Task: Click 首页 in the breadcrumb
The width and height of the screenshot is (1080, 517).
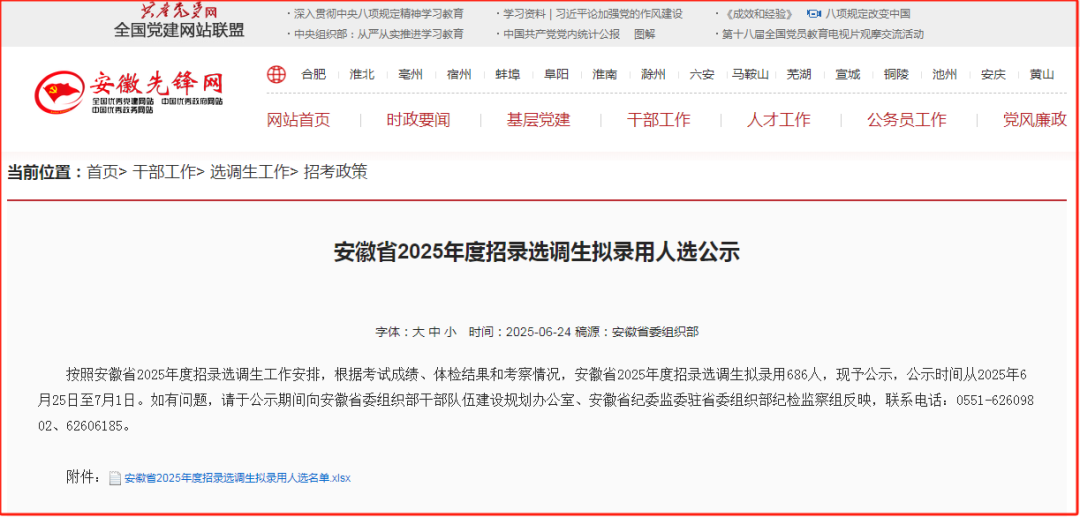Action: pos(102,172)
